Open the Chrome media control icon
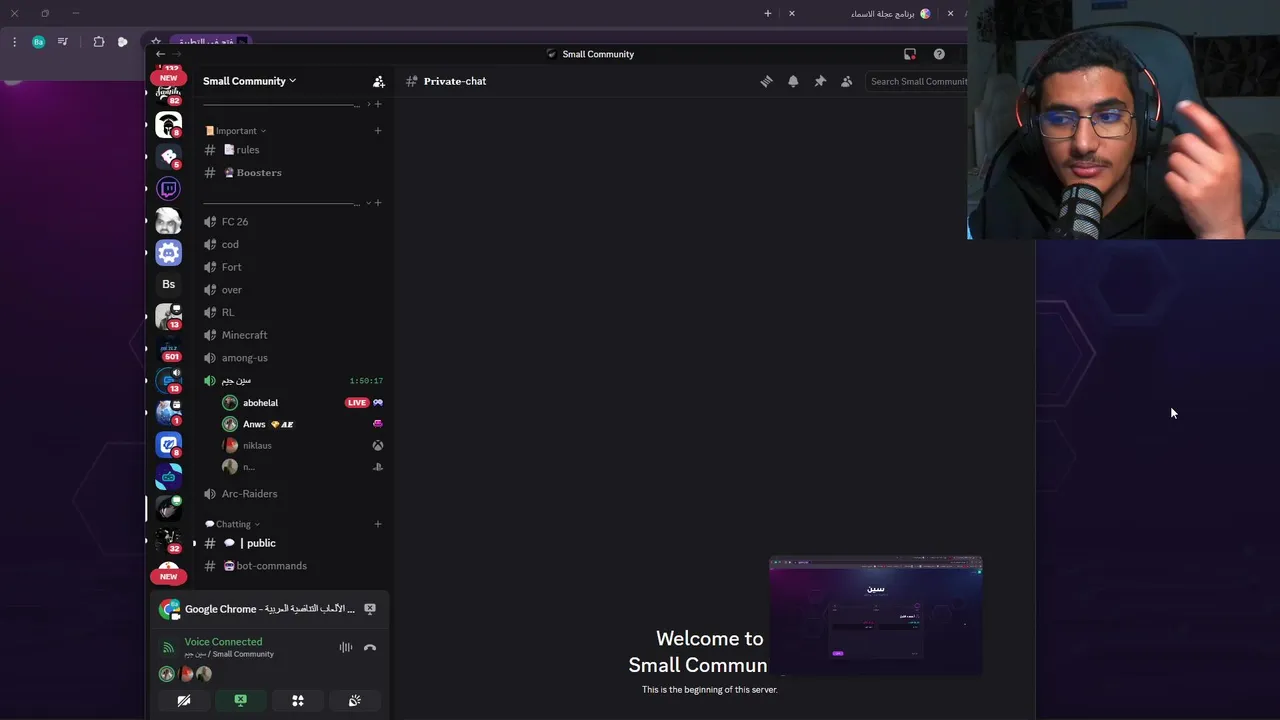The height and width of the screenshot is (720, 1280). click(63, 42)
